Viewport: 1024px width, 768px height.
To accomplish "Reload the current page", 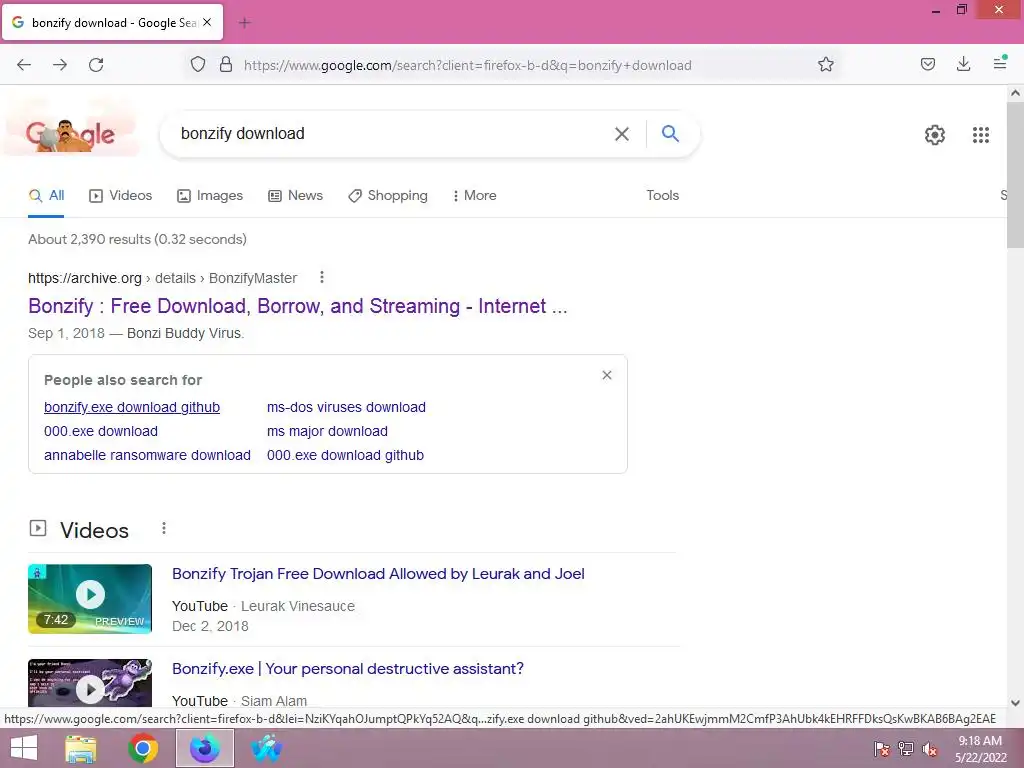I will pyautogui.click(x=96, y=65).
